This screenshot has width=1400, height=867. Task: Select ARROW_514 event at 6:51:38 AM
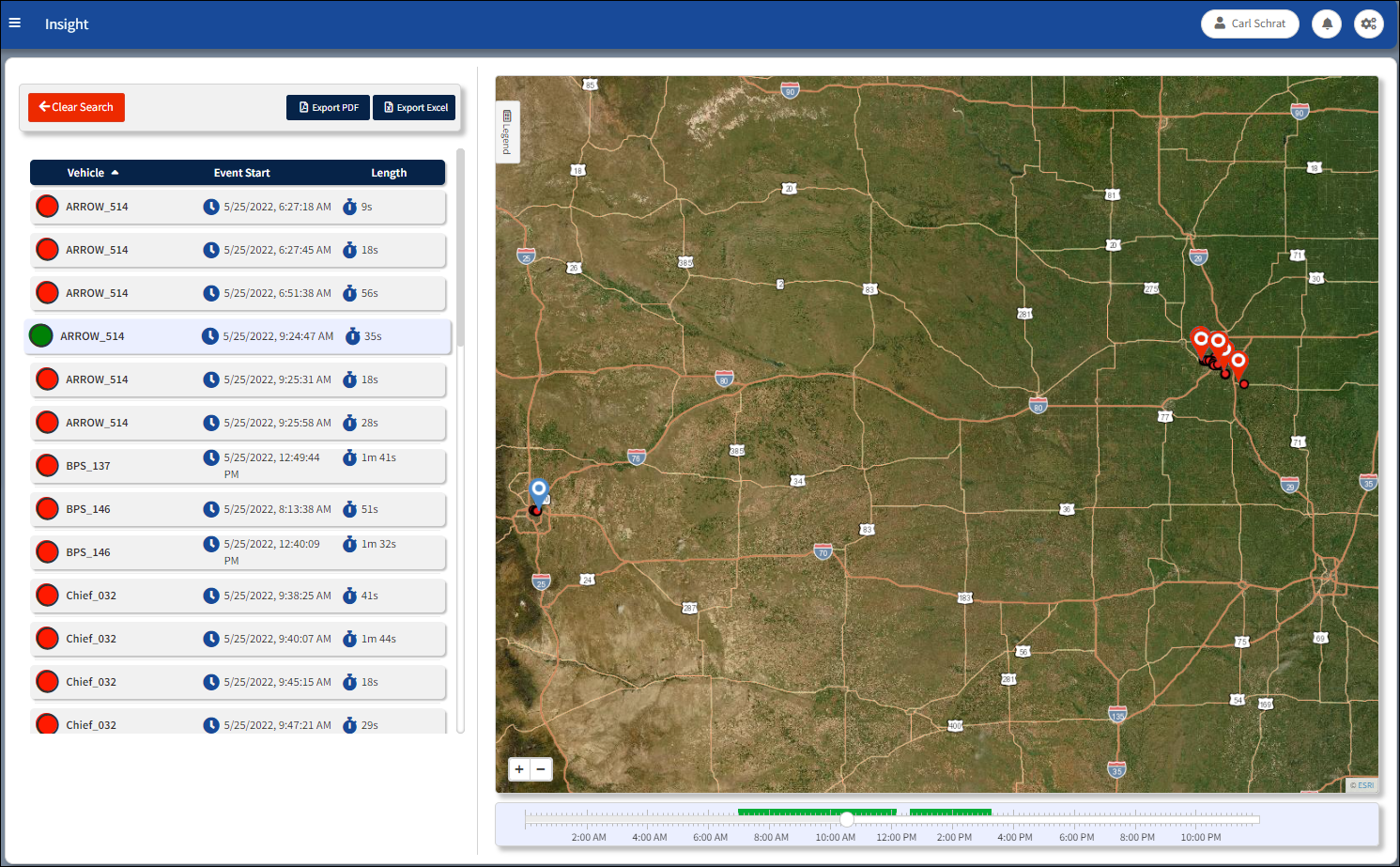[x=238, y=293]
